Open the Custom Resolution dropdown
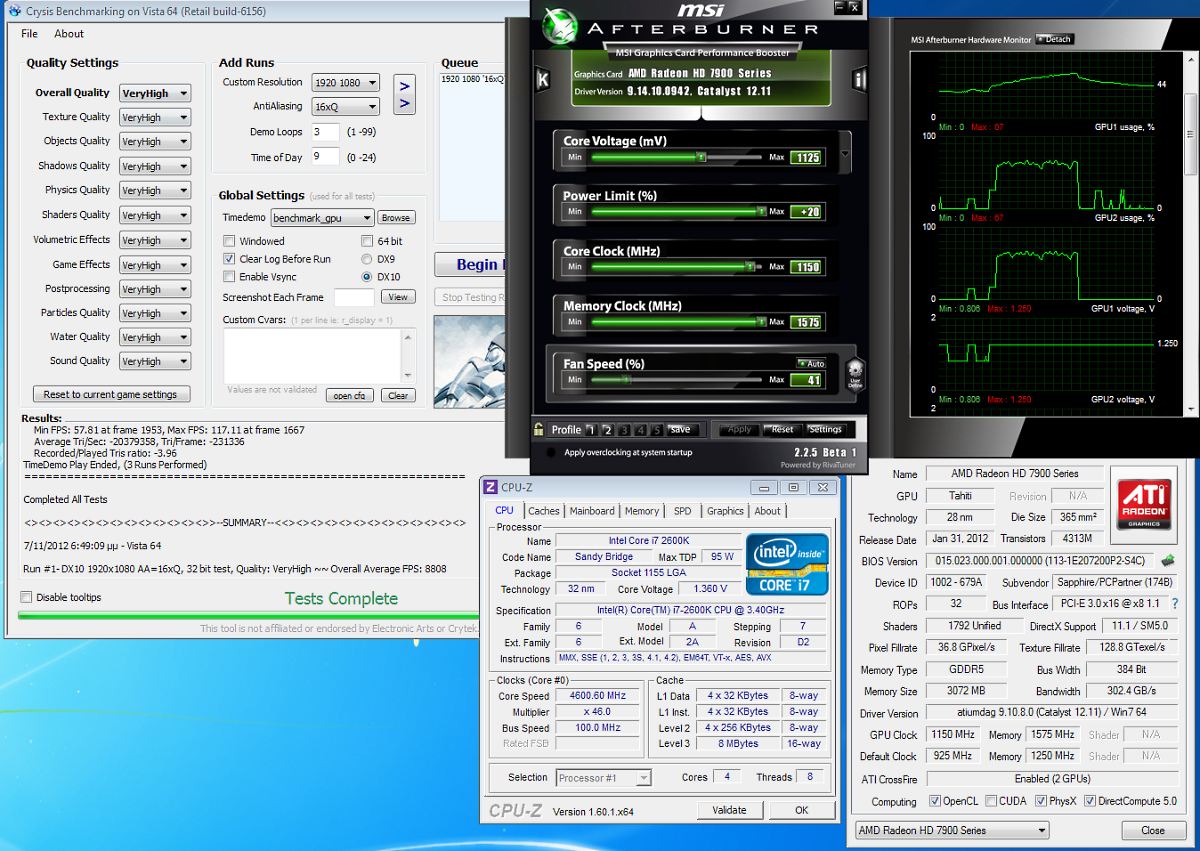1200x851 pixels. pos(345,83)
